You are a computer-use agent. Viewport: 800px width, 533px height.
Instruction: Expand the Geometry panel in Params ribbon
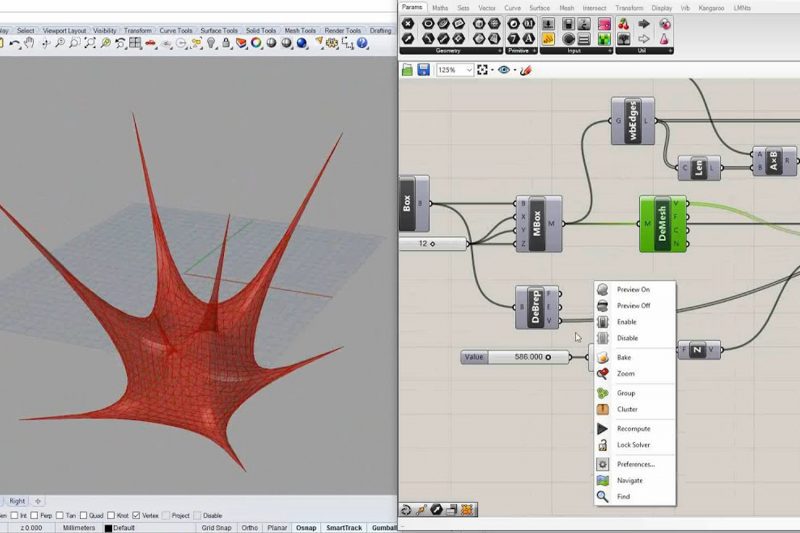pyautogui.click(x=499, y=50)
